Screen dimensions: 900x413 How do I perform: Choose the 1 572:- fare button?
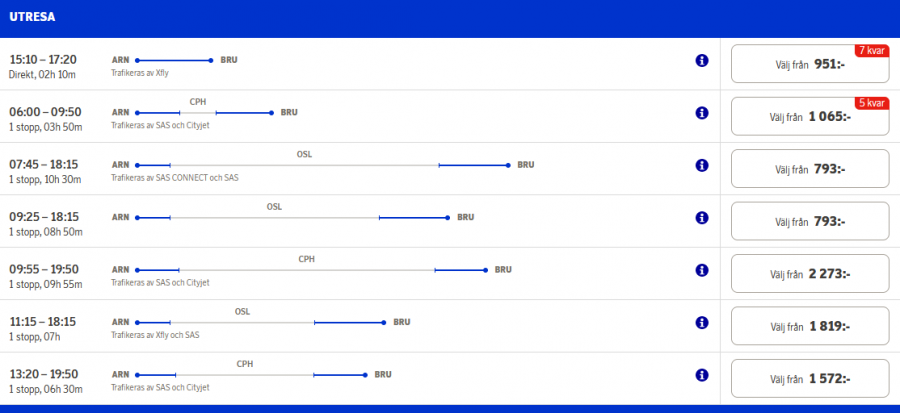click(x=810, y=378)
